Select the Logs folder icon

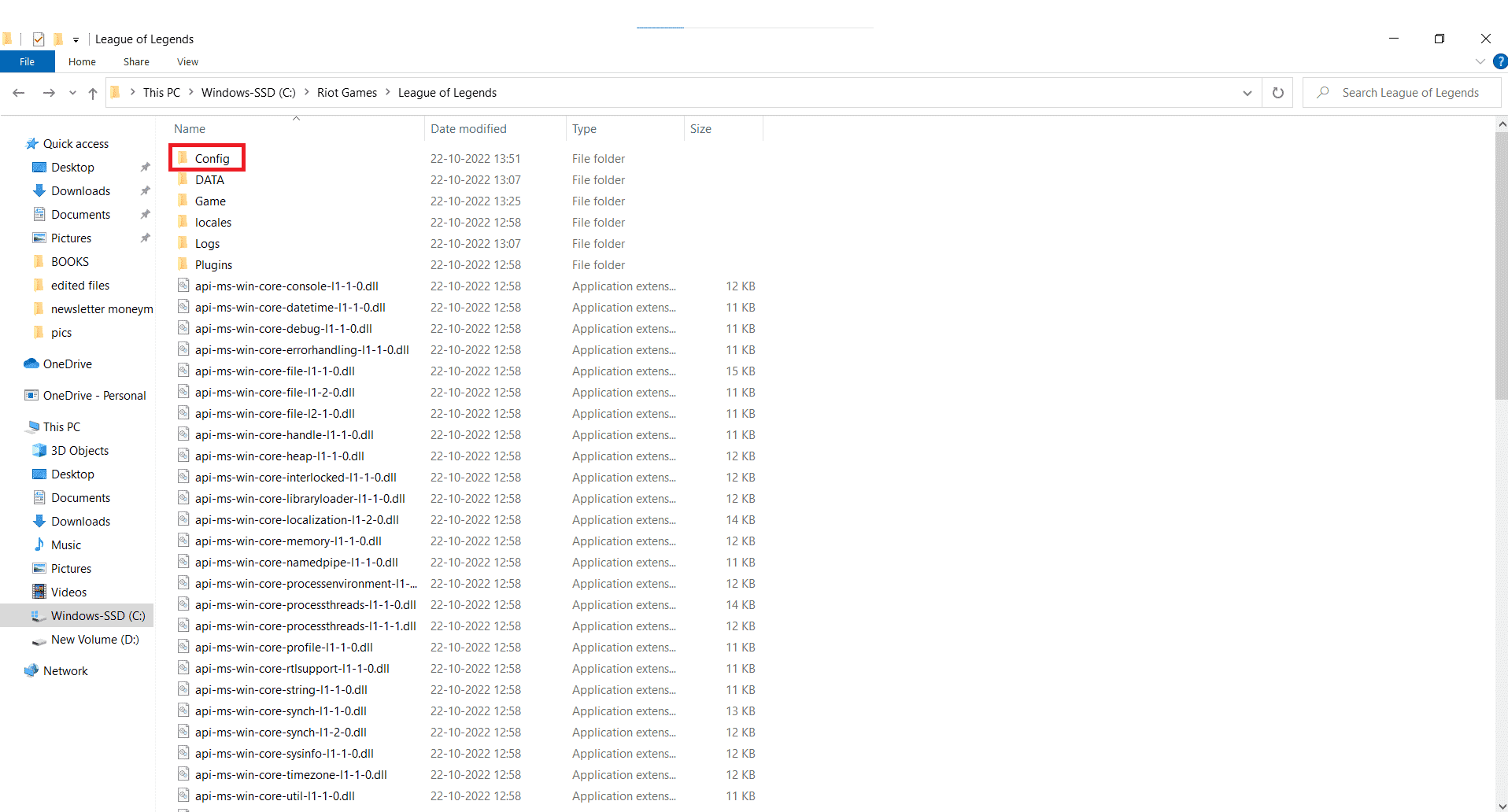click(183, 243)
